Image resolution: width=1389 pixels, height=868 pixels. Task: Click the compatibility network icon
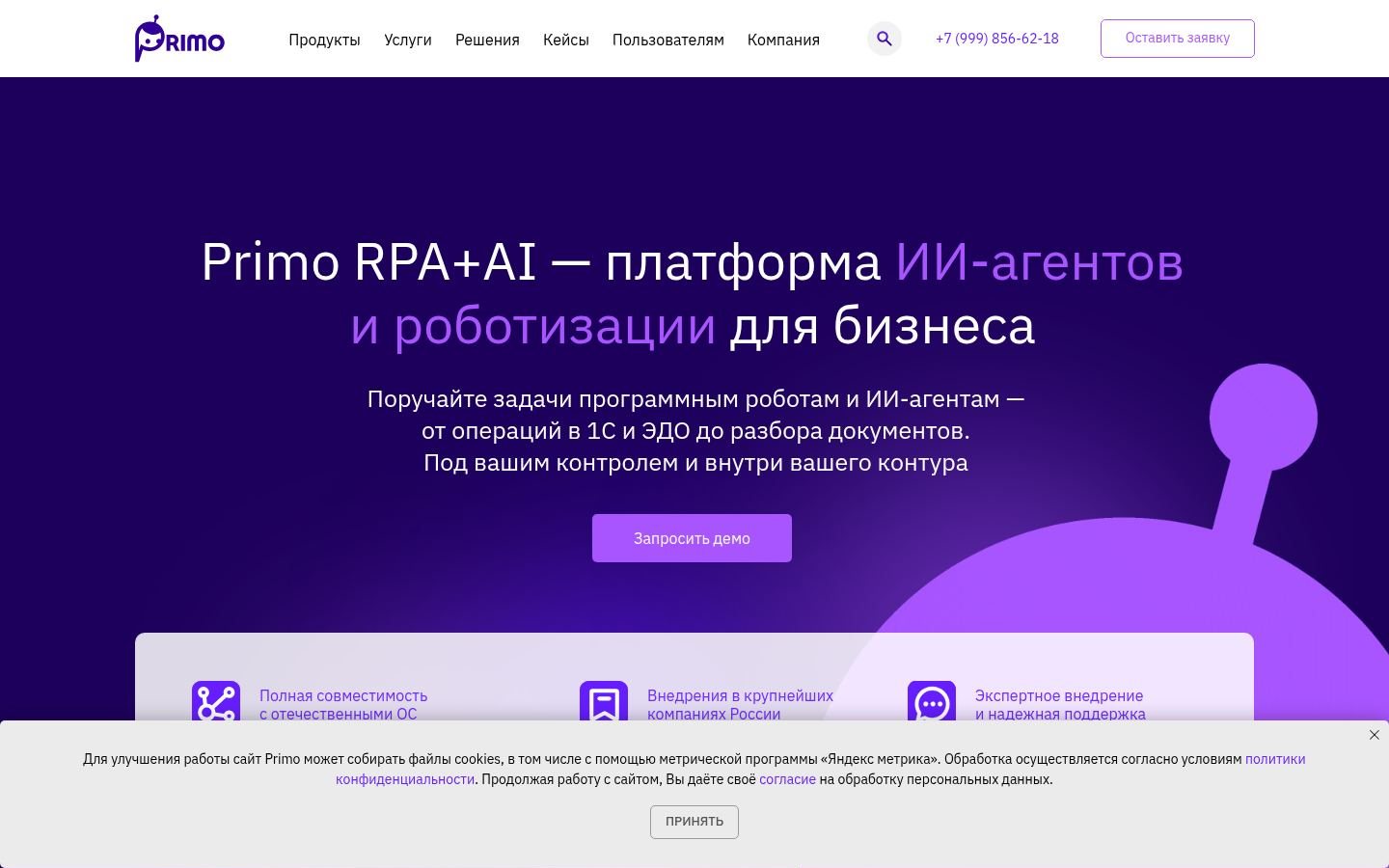(x=216, y=702)
